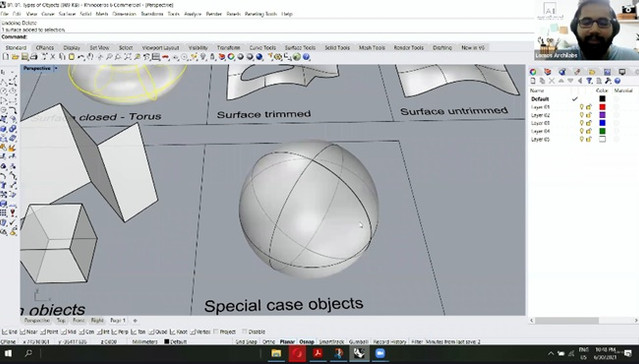
Task: Open the Perspective viewport title dropdown arrow
Action: coord(56,68)
